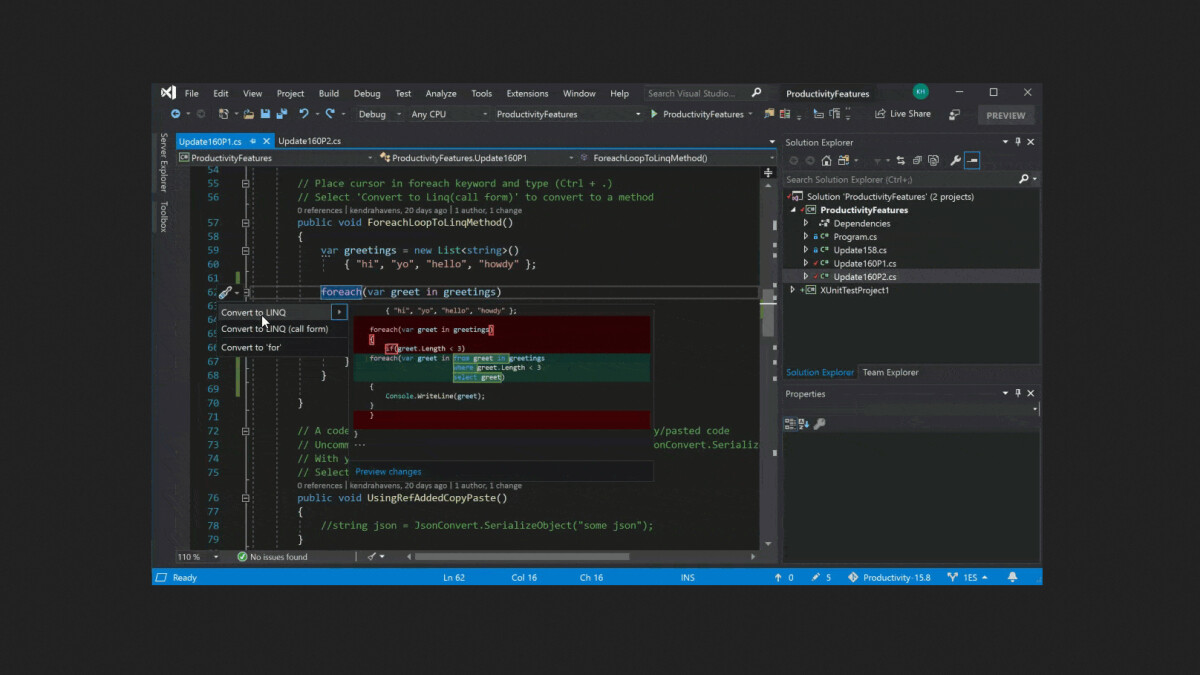Open Properties via the wrench icon

pyautogui.click(x=955, y=159)
